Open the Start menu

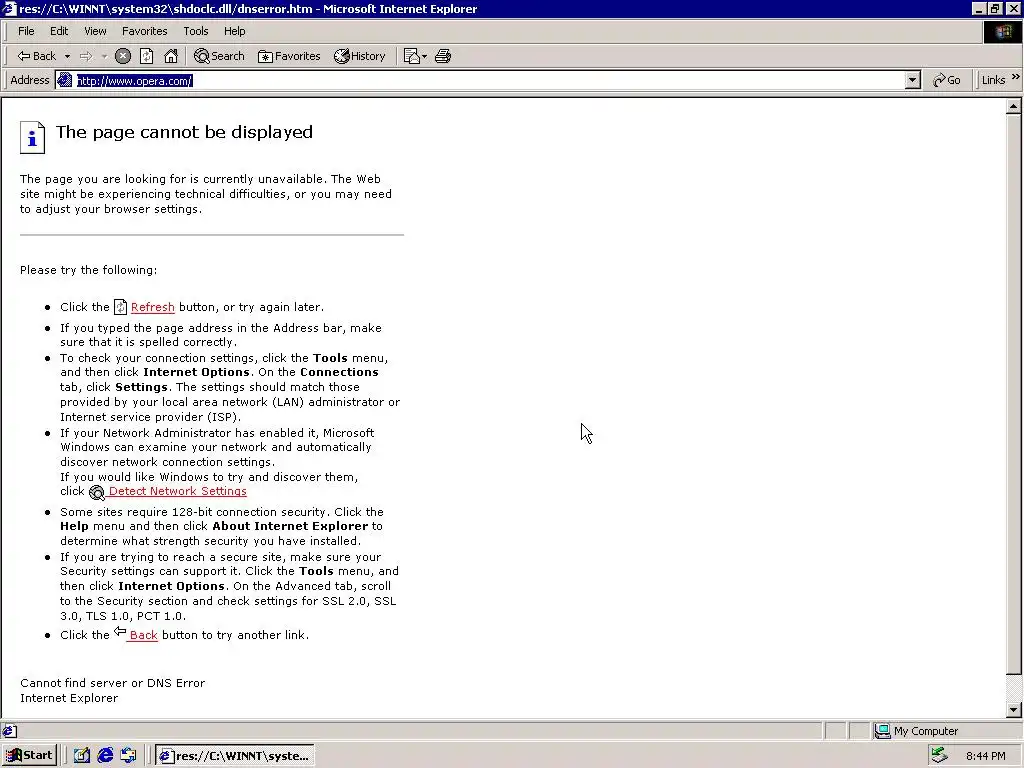[30, 756]
